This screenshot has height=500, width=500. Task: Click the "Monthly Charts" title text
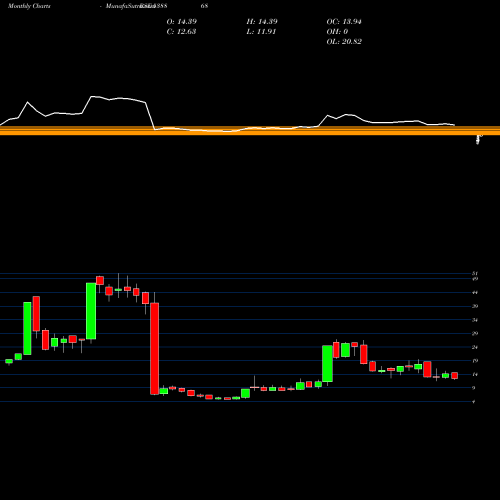(29, 6)
